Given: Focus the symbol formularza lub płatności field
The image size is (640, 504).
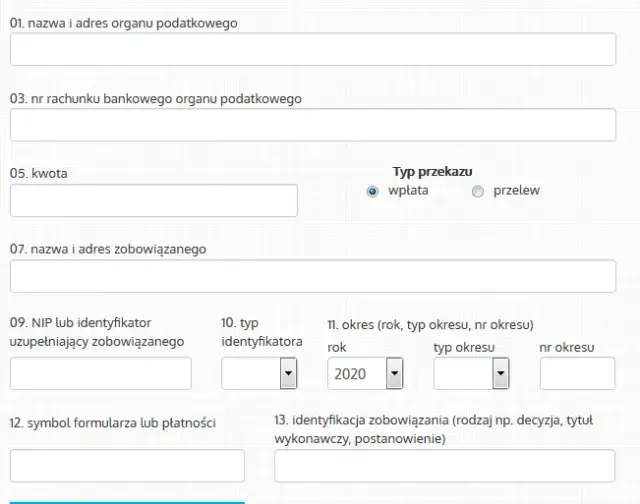Looking at the screenshot, I should click(127, 465).
